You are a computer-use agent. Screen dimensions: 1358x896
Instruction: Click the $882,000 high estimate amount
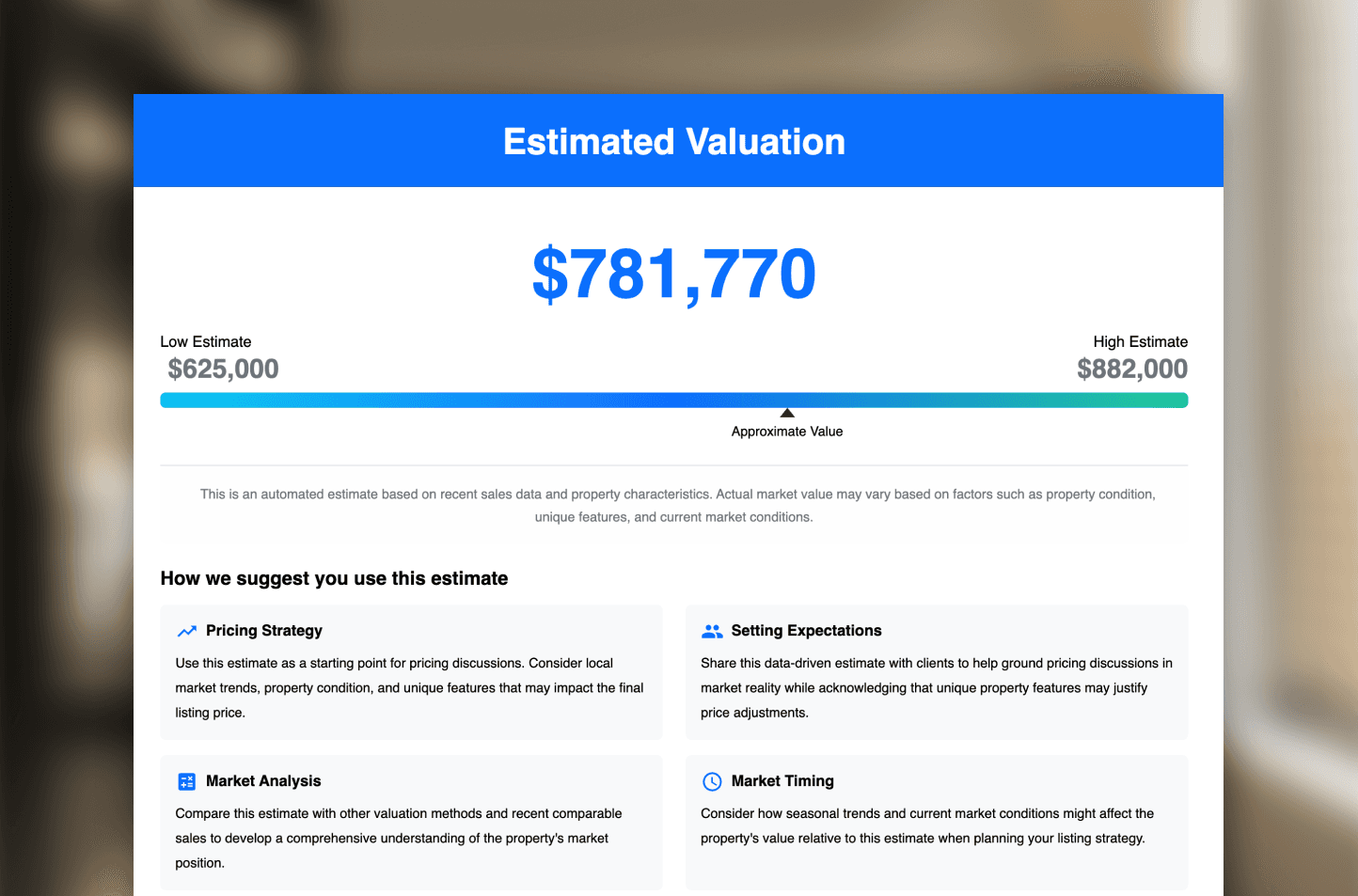(x=1132, y=369)
